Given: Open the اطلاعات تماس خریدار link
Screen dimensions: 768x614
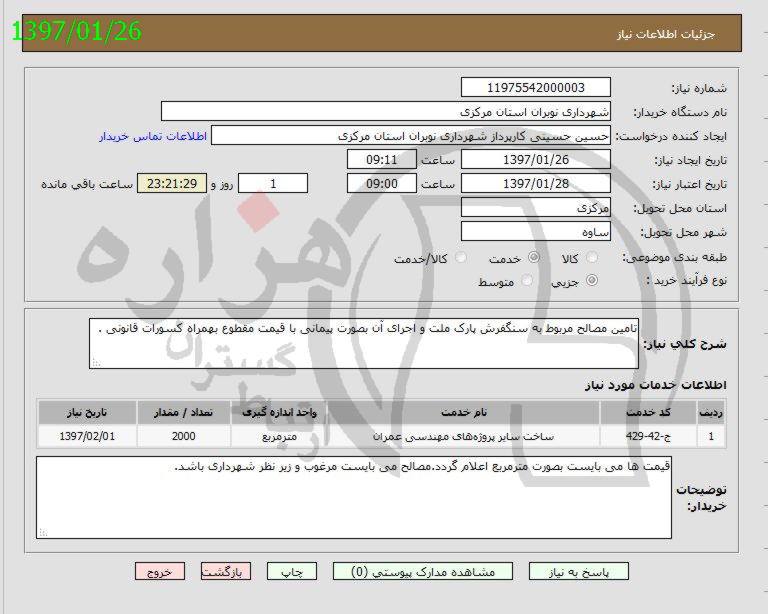Looking at the screenshot, I should click(153, 136).
